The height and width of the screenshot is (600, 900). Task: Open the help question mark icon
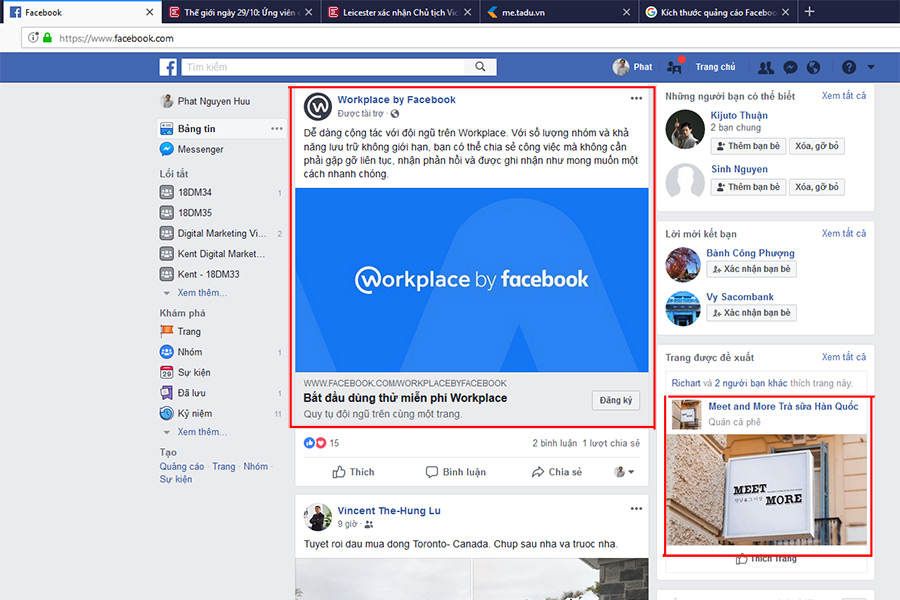[x=849, y=68]
